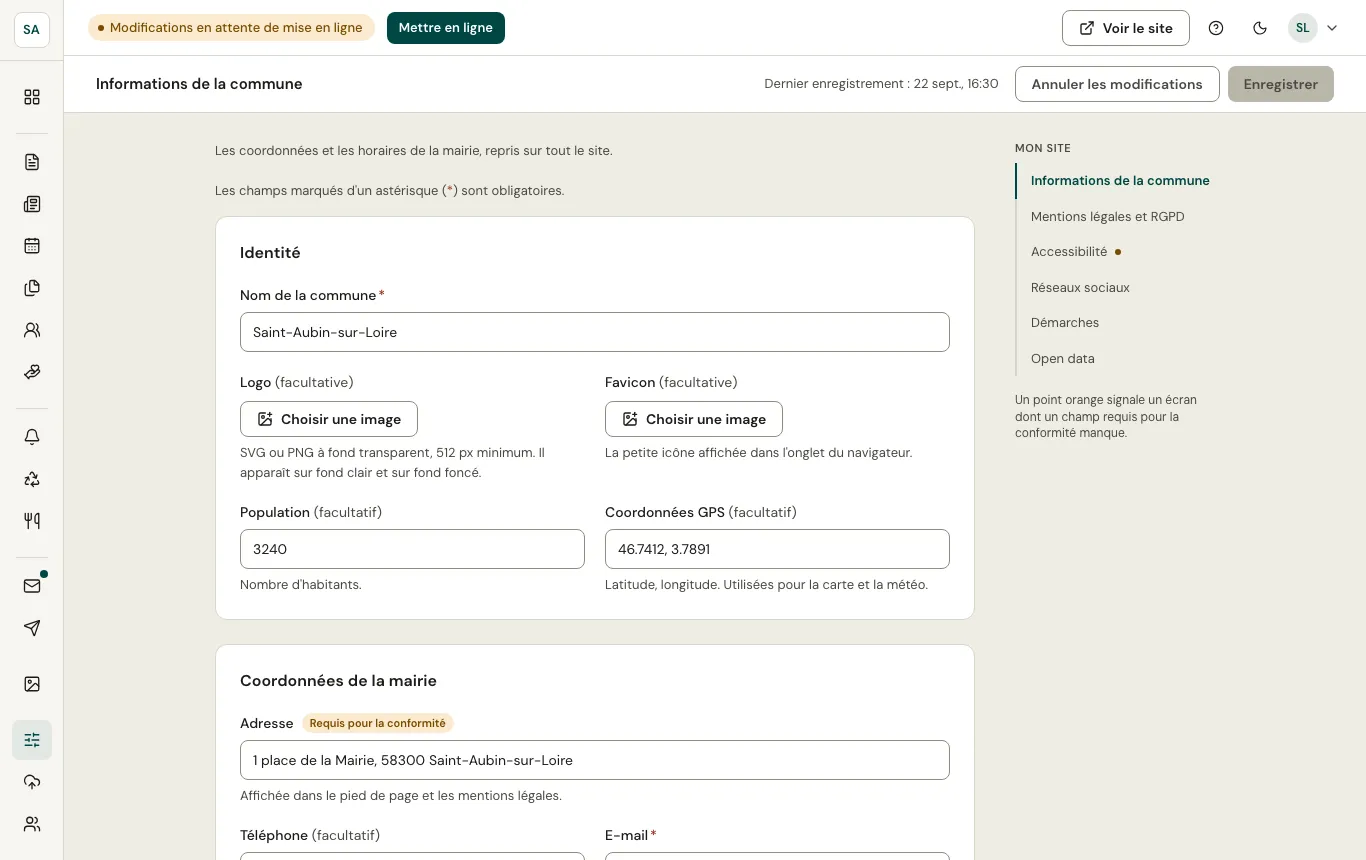This screenshot has width=1366, height=860.
Task: Open the users icon at sidebar bottom
Action: click(32, 824)
